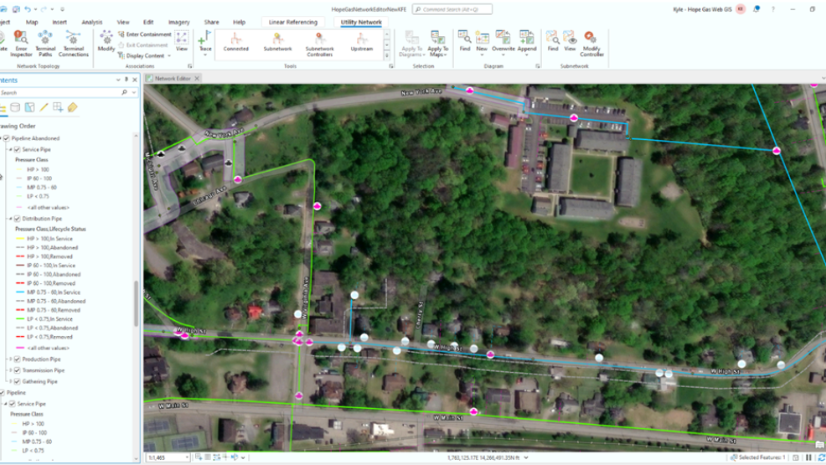Choose the Connected trace tool
This screenshot has width=826, height=465.
tap(235, 42)
